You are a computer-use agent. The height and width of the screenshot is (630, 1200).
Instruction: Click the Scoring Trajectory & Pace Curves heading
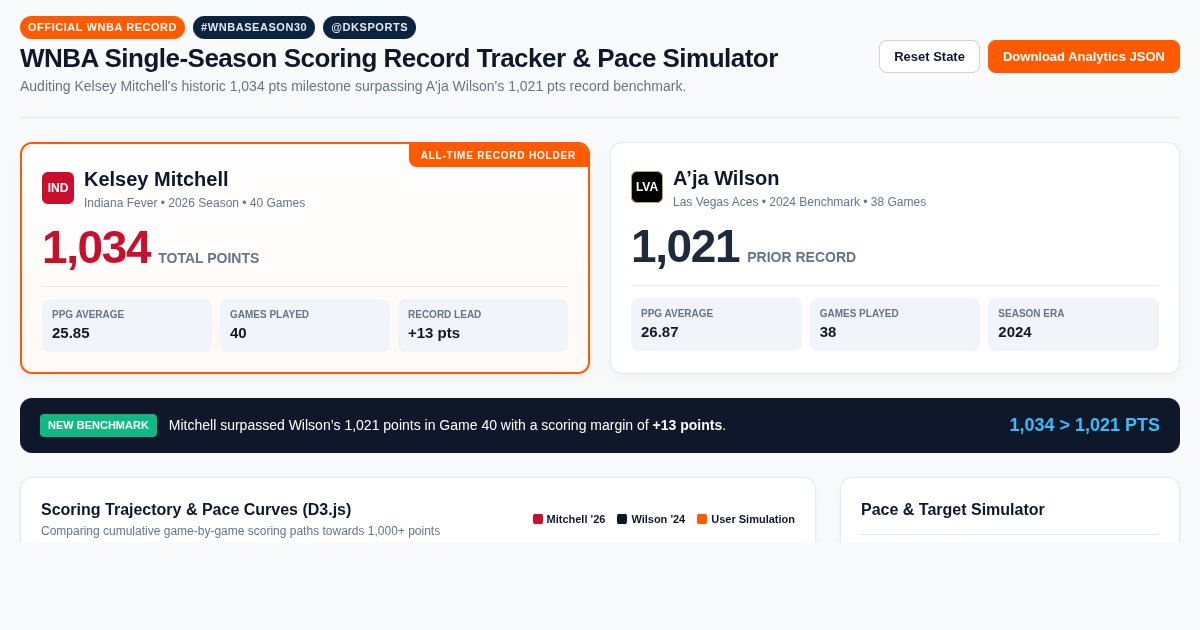tap(196, 509)
